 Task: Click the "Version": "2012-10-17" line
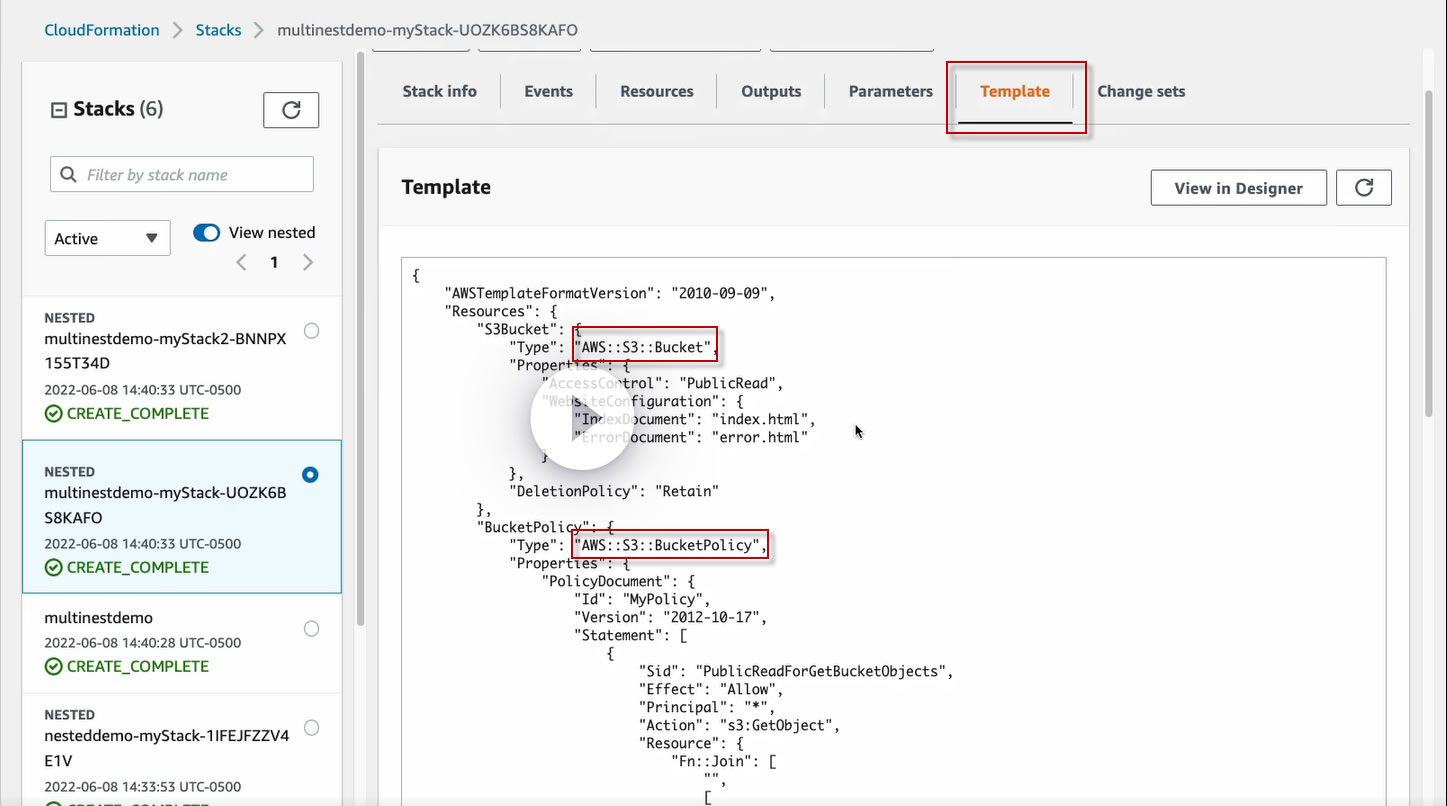click(670, 617)
